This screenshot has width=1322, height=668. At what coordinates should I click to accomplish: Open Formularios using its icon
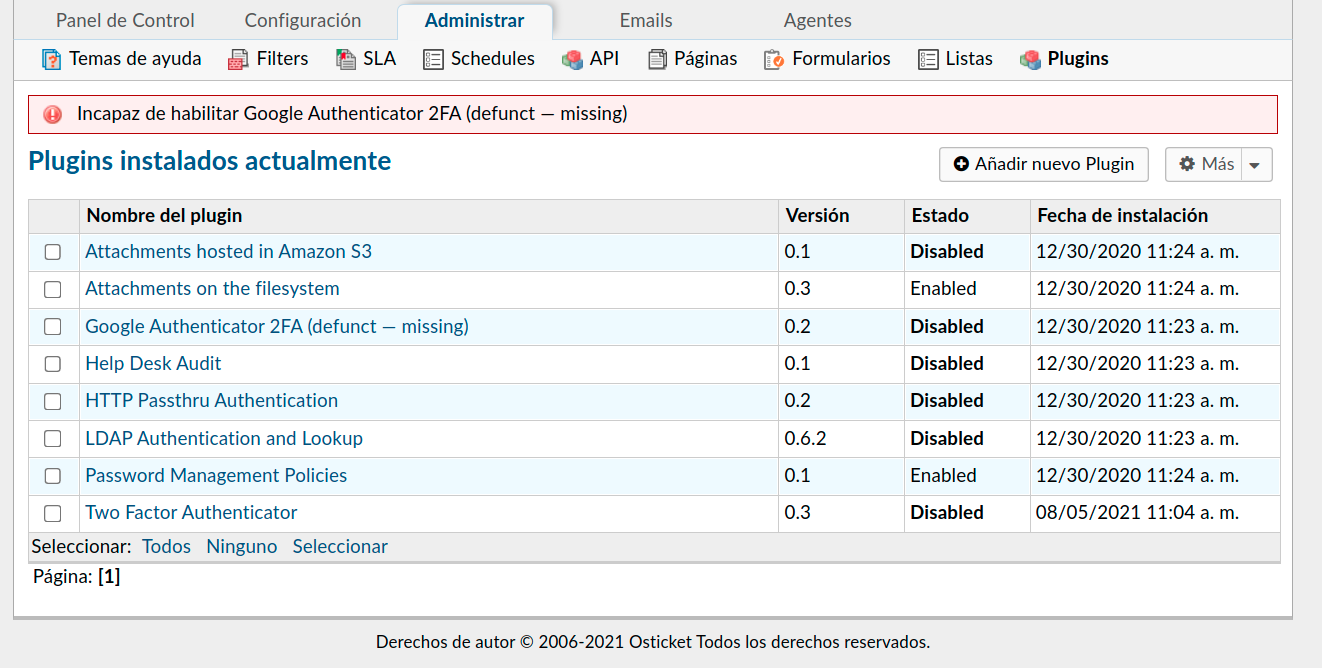click(774, 60)
